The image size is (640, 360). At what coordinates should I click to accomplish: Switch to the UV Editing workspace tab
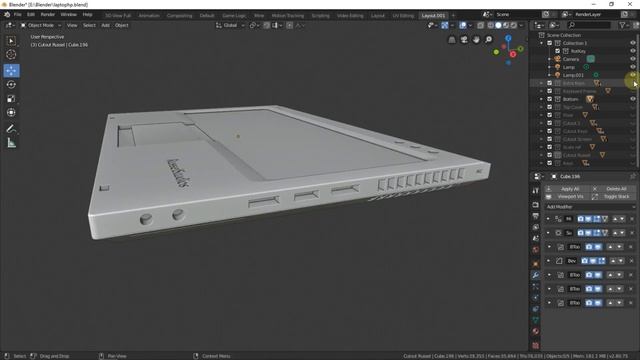[x=403, y=16]
